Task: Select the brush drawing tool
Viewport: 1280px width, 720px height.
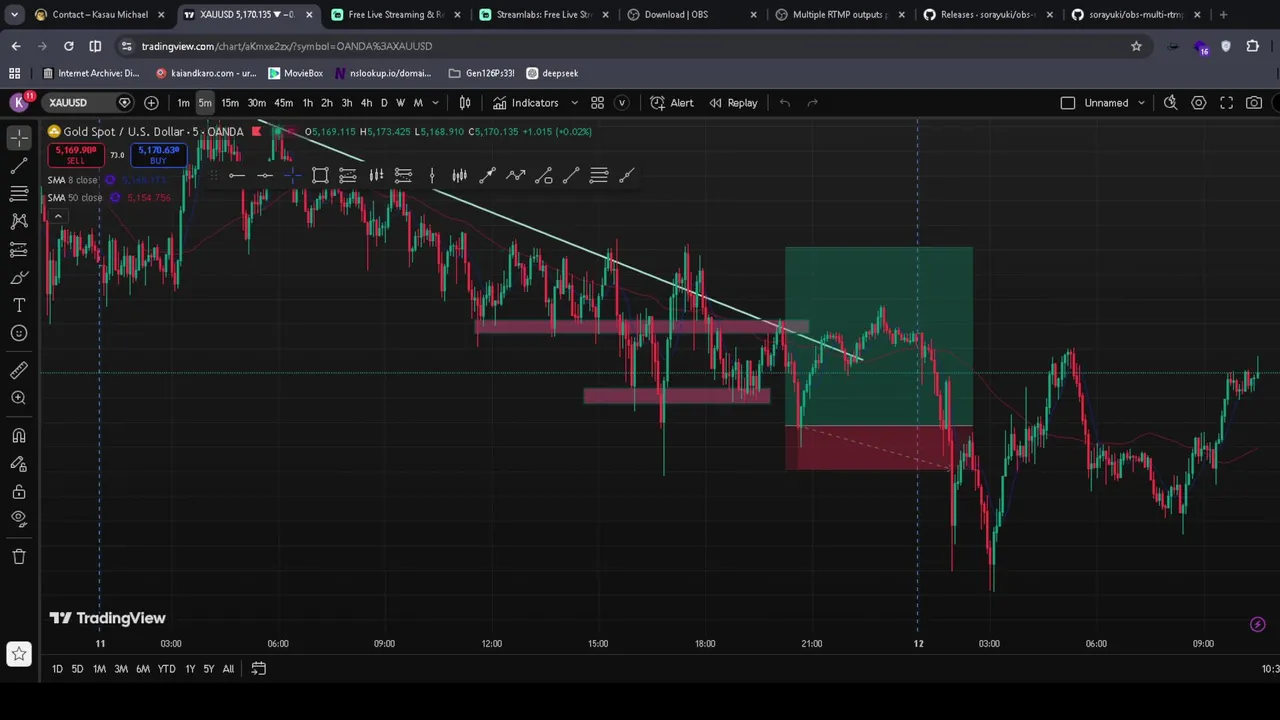Action: (x=19, y=277)
